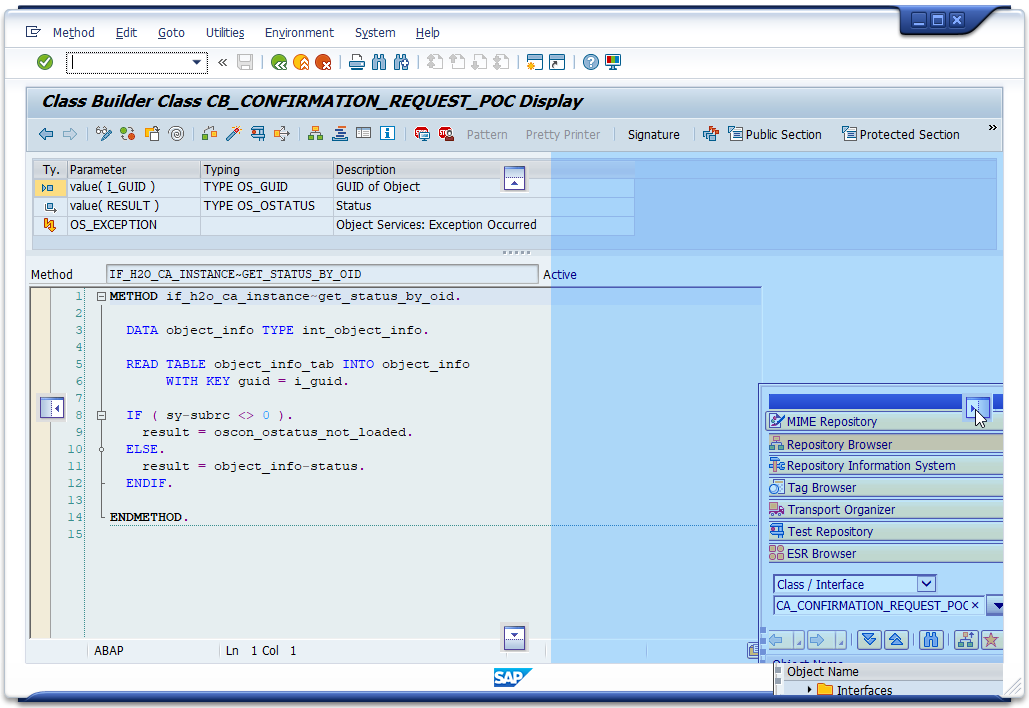This screenshot has height=708, width=1029.
Task: Open the Method menu
Action: coord(74,33)
